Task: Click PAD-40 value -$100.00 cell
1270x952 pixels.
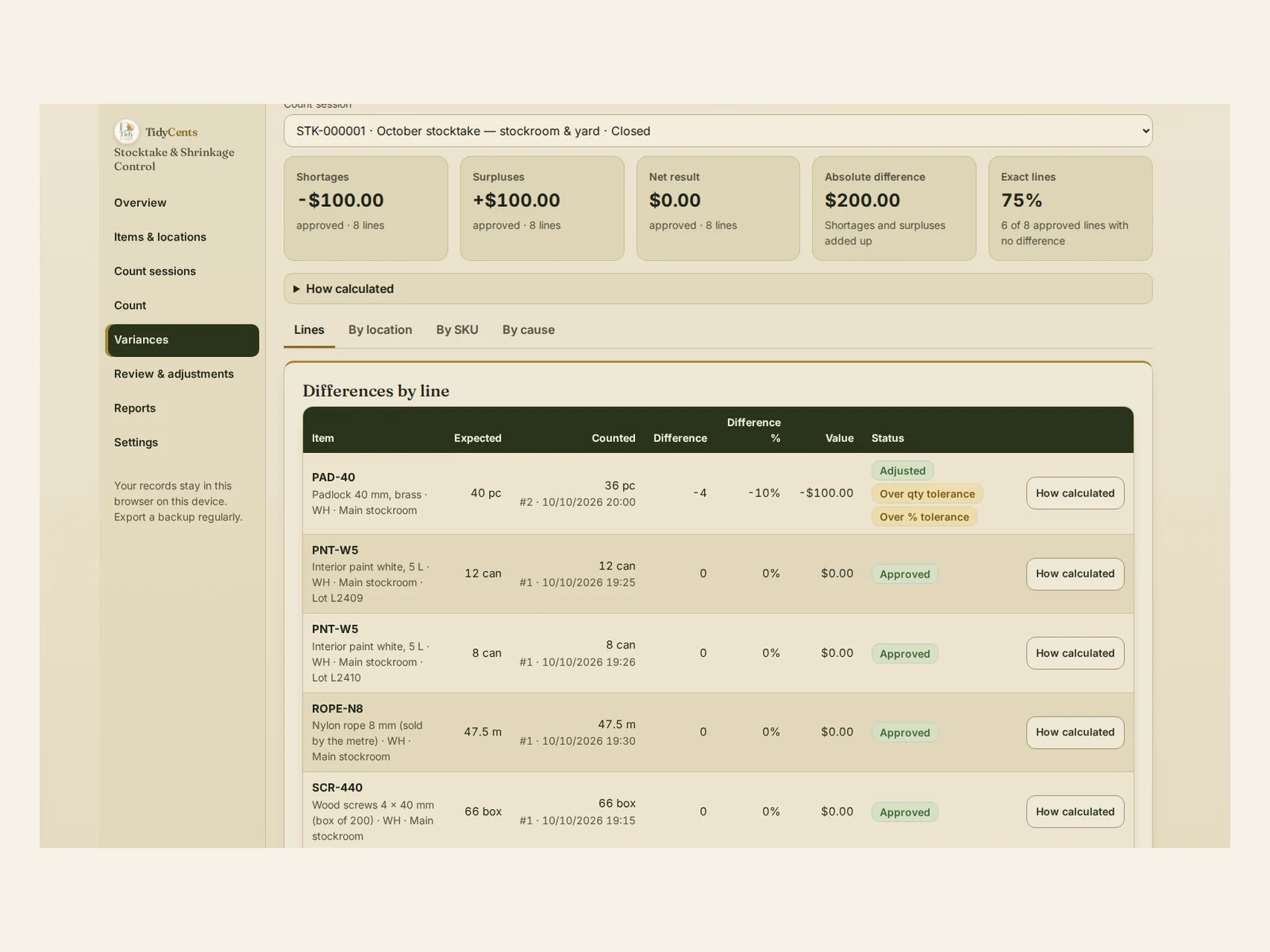Action: coord(826,493)
